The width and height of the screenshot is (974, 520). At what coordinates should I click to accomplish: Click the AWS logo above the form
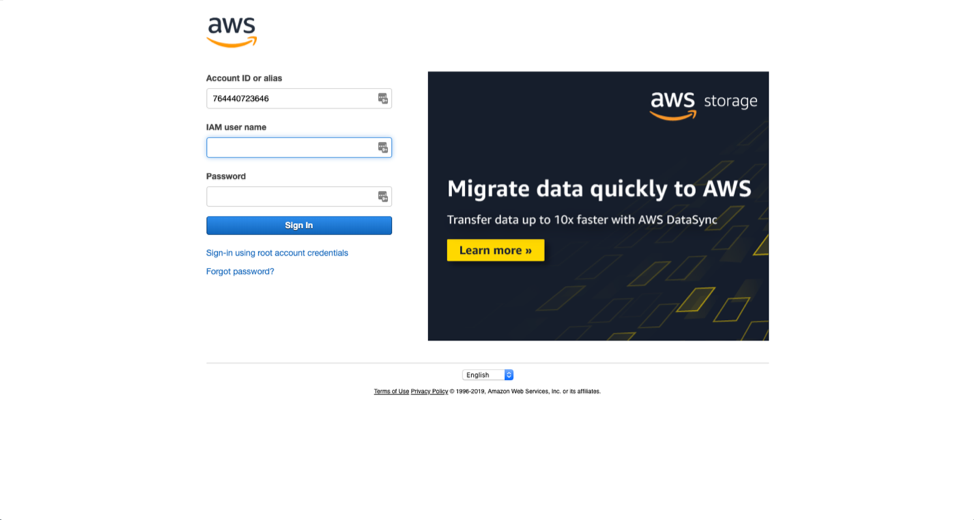(232, 32)
